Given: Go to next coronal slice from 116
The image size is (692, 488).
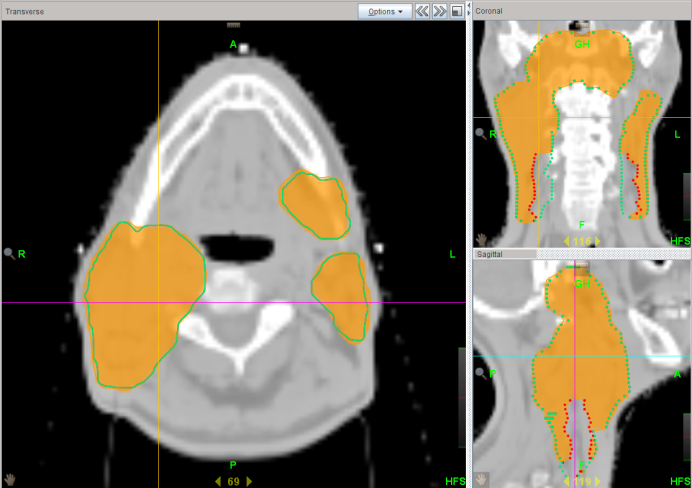Looking at the screenshot, I should pyautogui.click(x=597, y=241).
